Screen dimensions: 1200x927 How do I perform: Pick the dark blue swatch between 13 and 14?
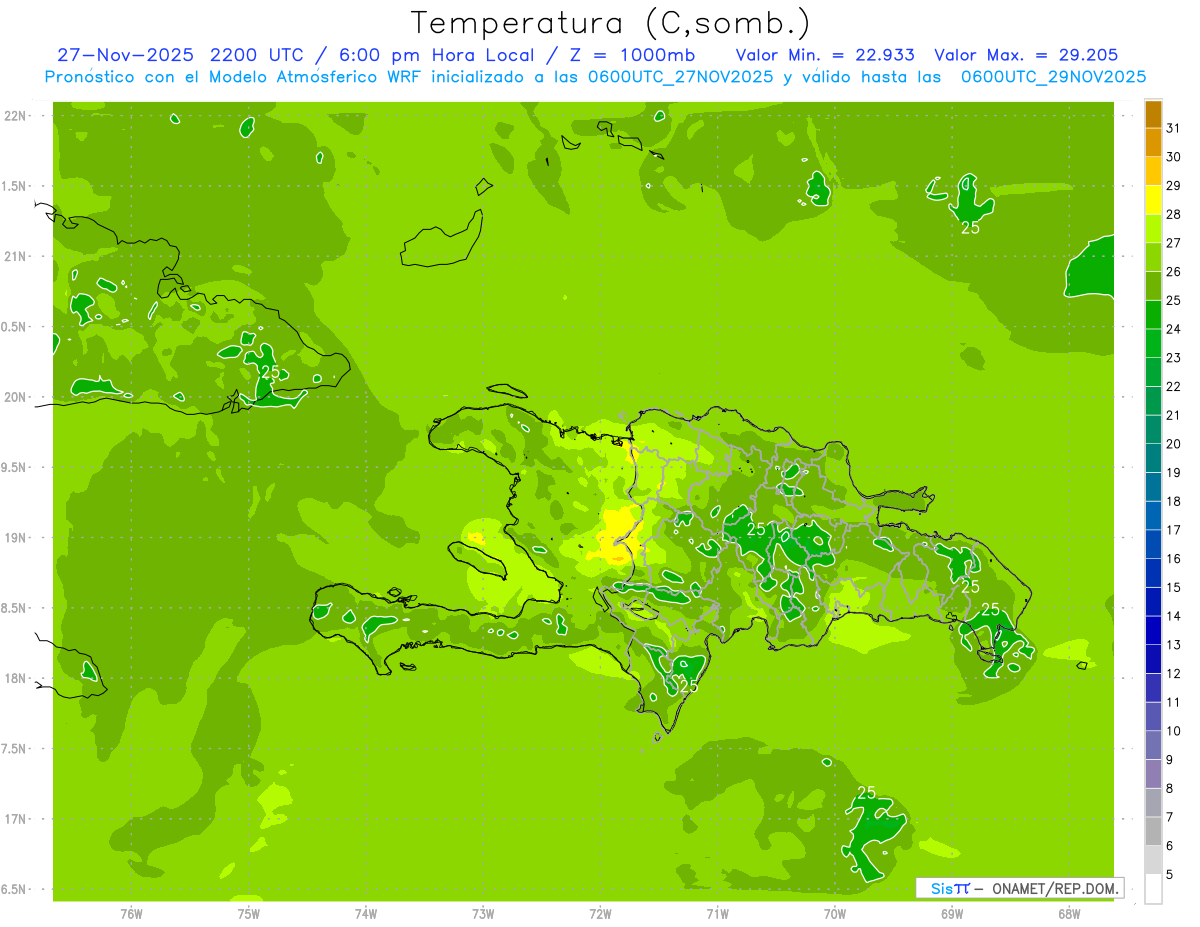1153,631
